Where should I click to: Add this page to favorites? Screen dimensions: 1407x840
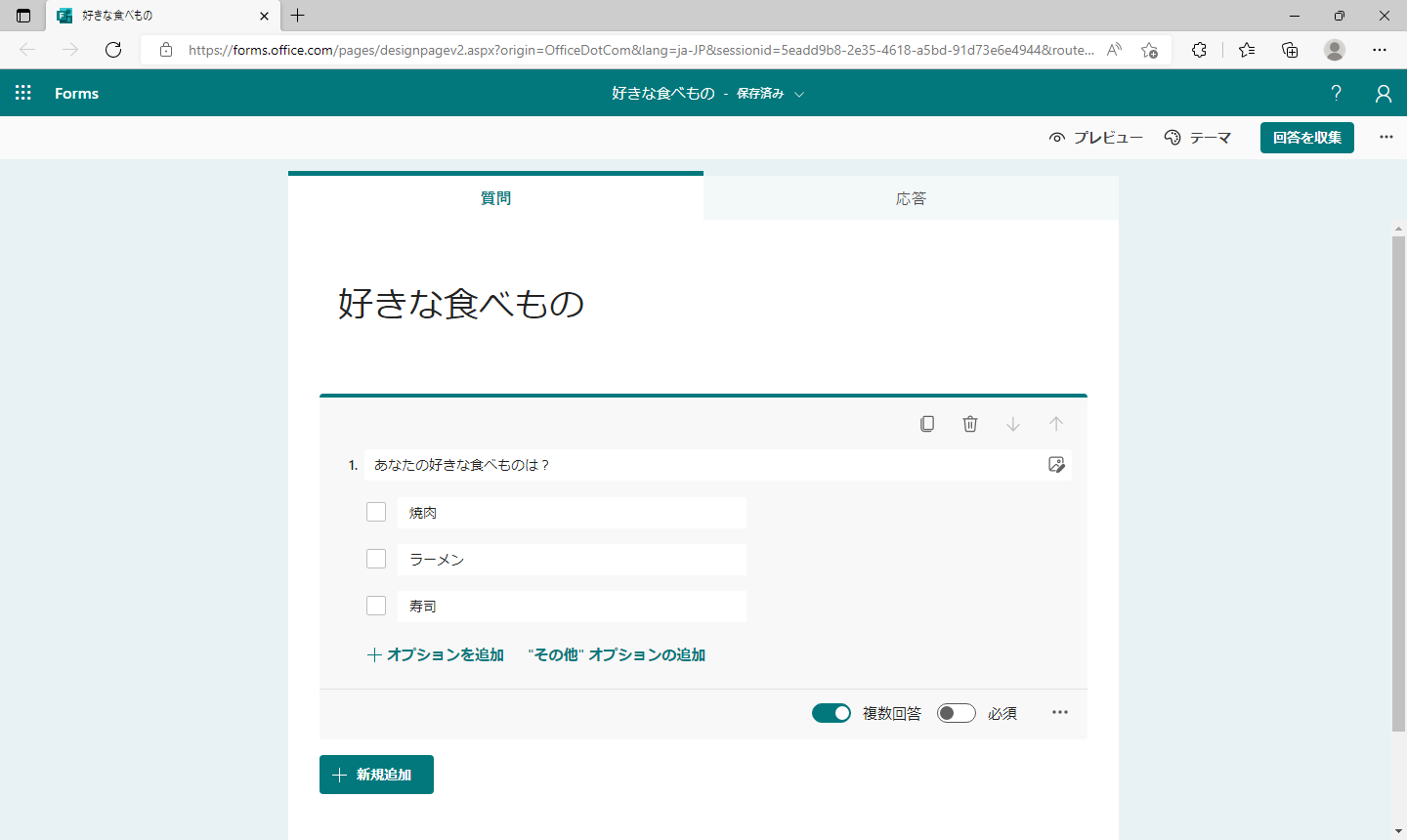(x=1150, y=50)
